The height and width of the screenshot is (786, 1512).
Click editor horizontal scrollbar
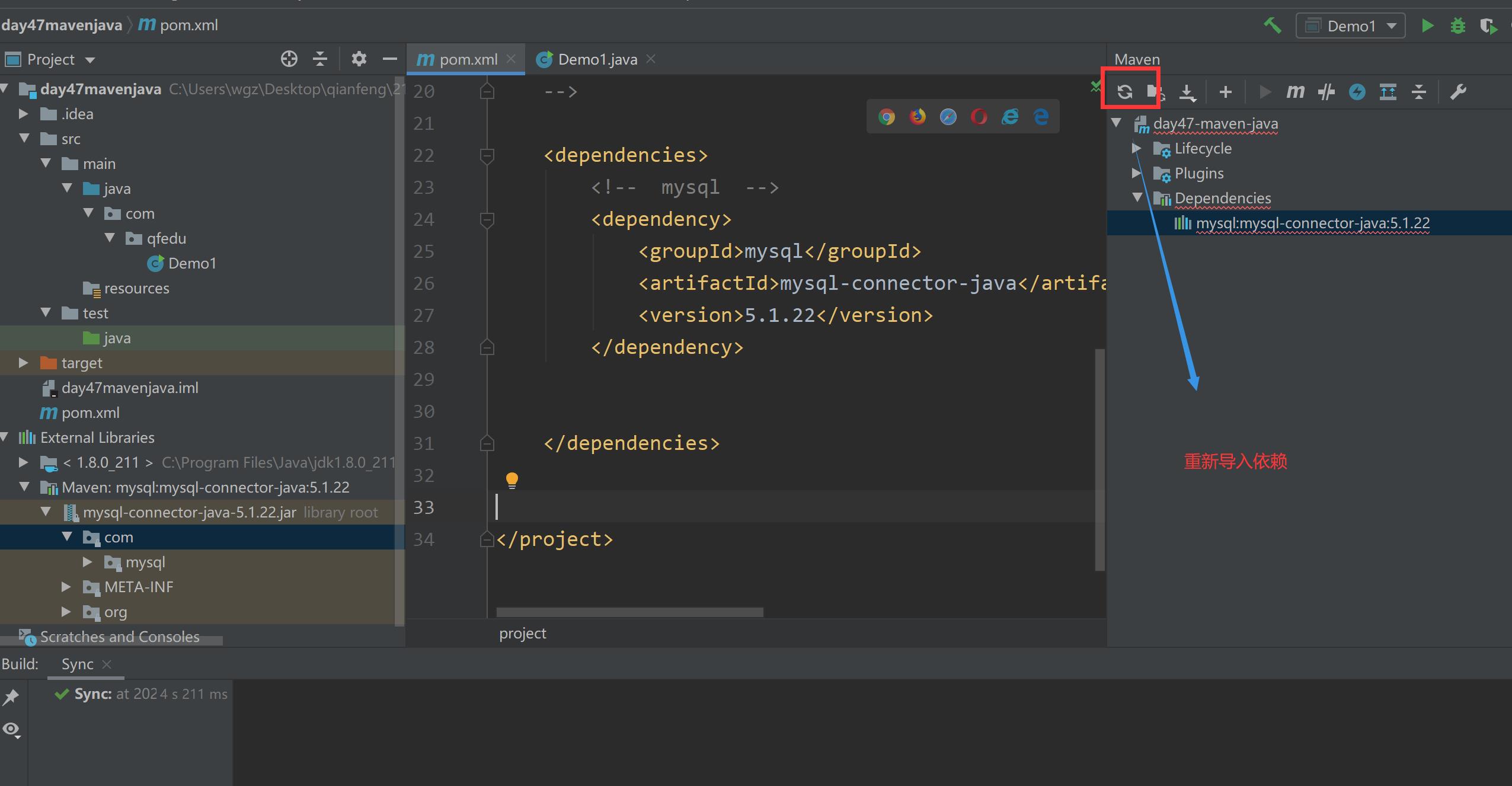(629, 612)
